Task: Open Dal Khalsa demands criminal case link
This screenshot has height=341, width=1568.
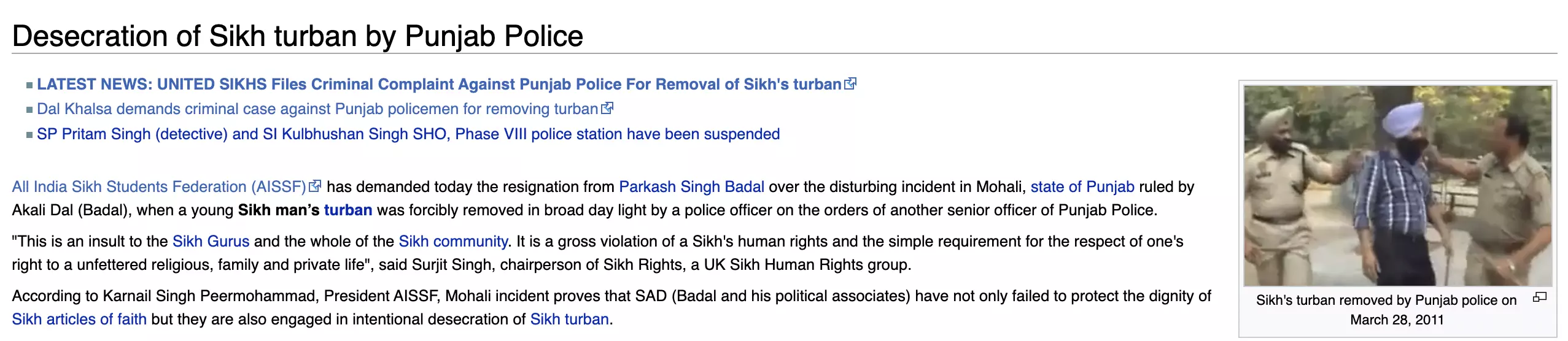Action: (x=317, y=109)
